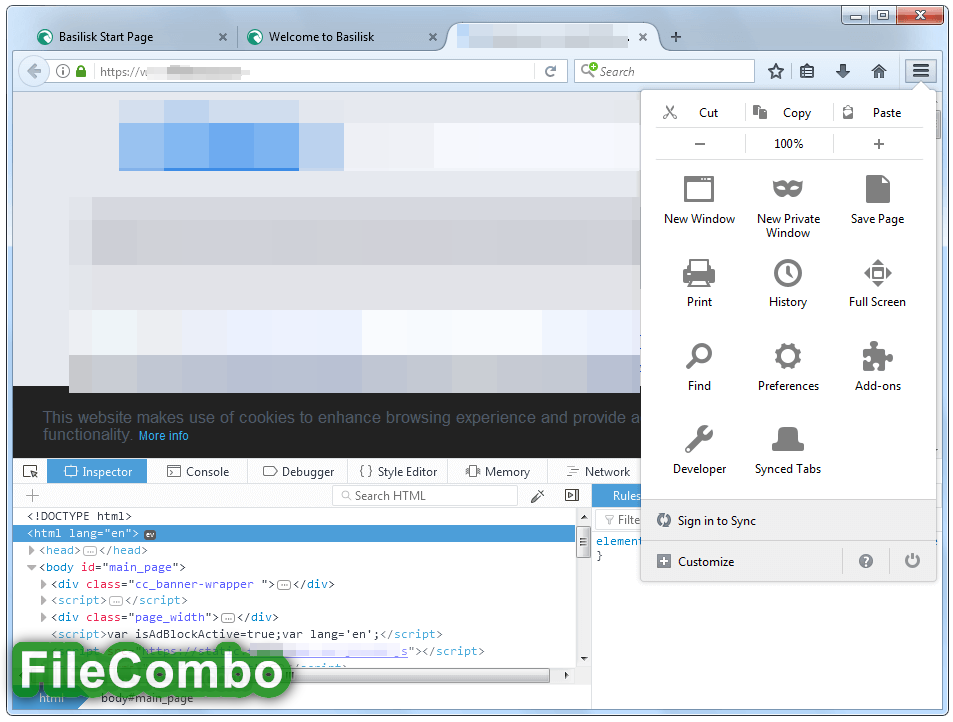Image resolution: width=953 pixels, height=722 pixels.
Task: Expand the page_width div node
Action: [x=43, y=617]
